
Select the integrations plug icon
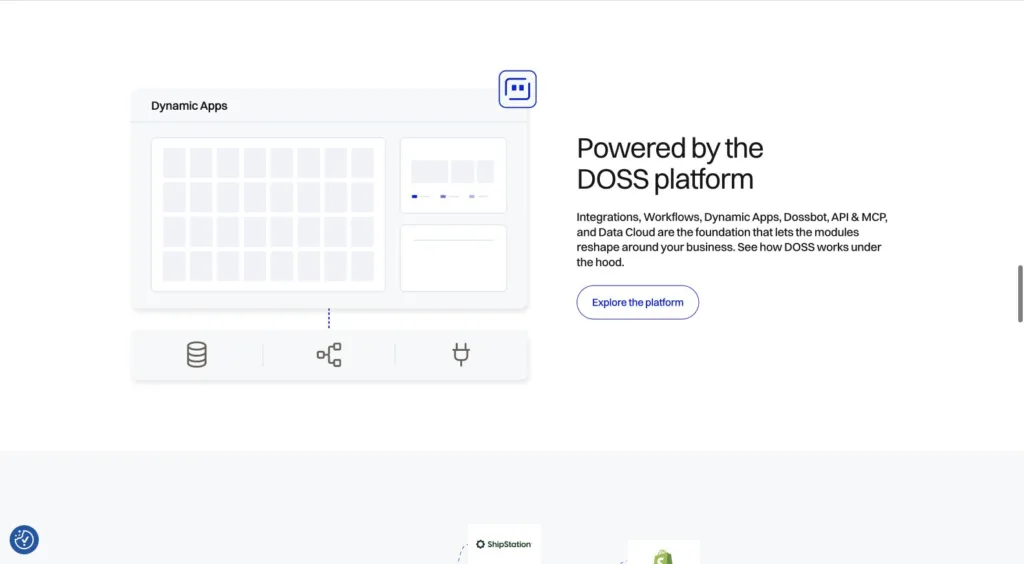tap(461, 354)
